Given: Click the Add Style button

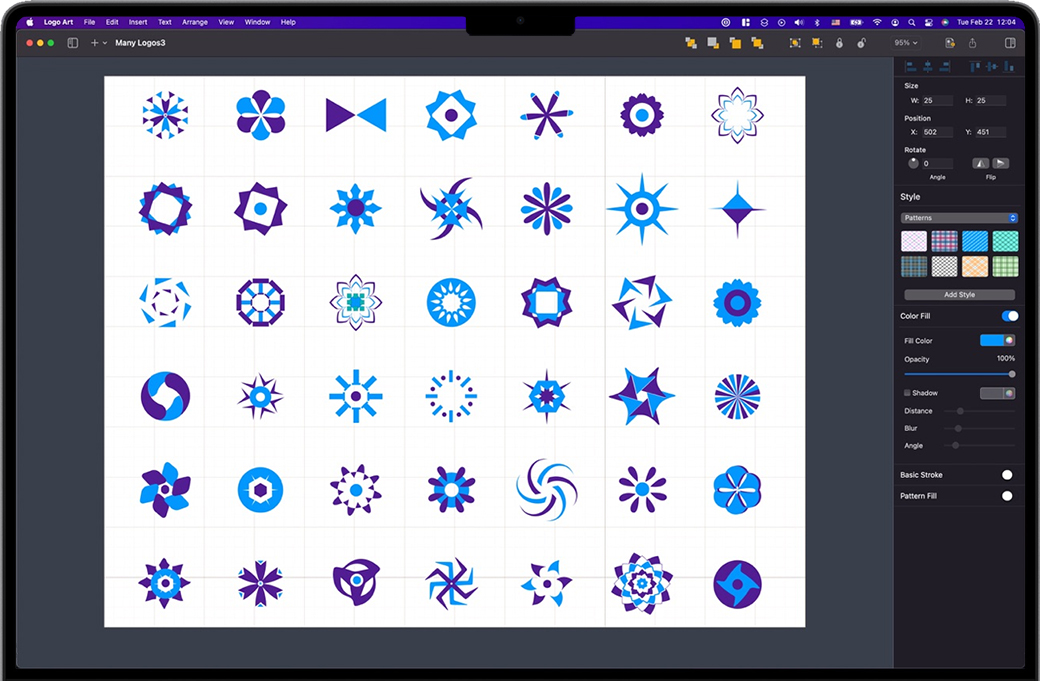Looking at the screenshot, I should 959,295.
